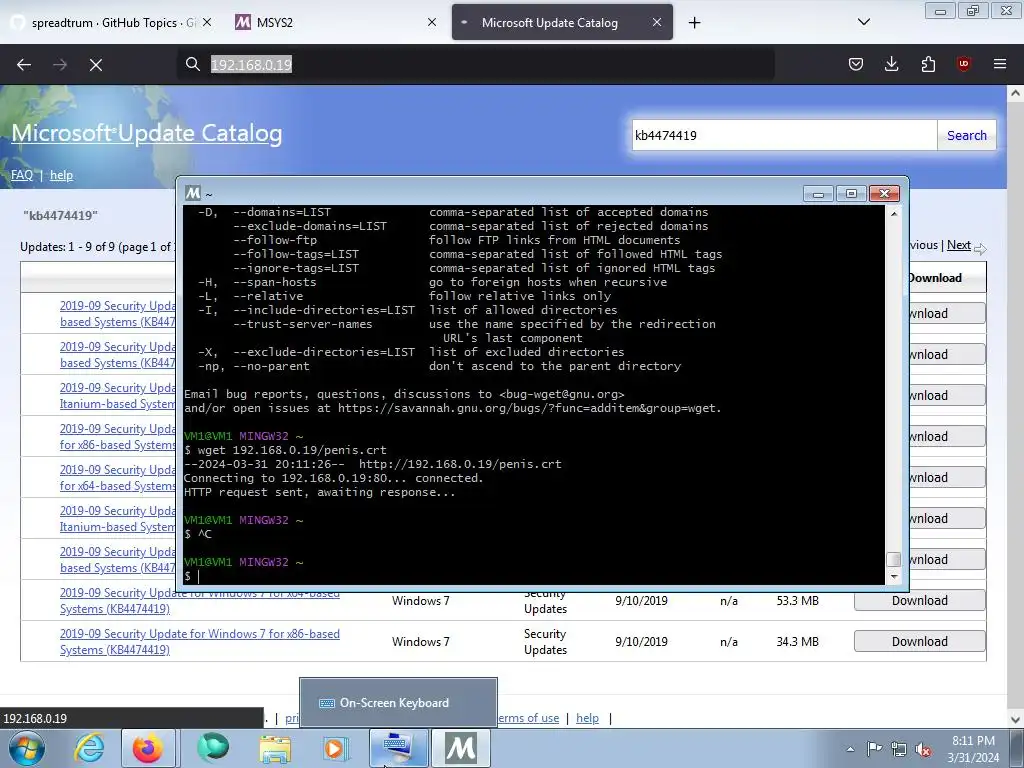1024x768 pixels.
Task: Focus the catalog search box with kb4474419
Action: click(784, 135)
